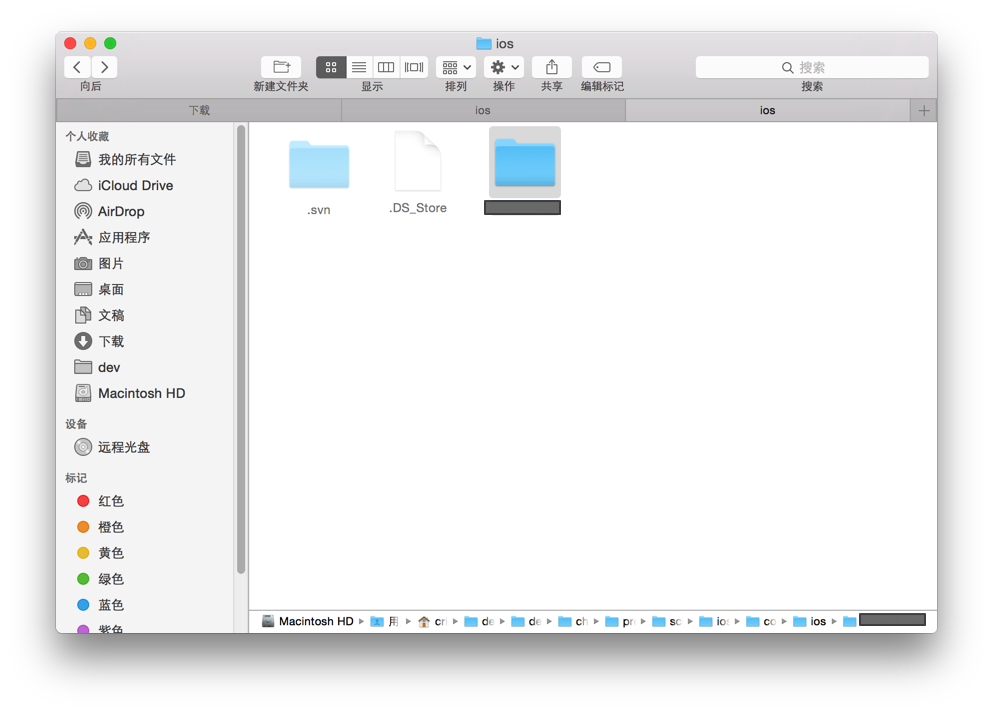The image size is (993, 713).
Task: Select the .svn folder
Action: tap(319, 166)
